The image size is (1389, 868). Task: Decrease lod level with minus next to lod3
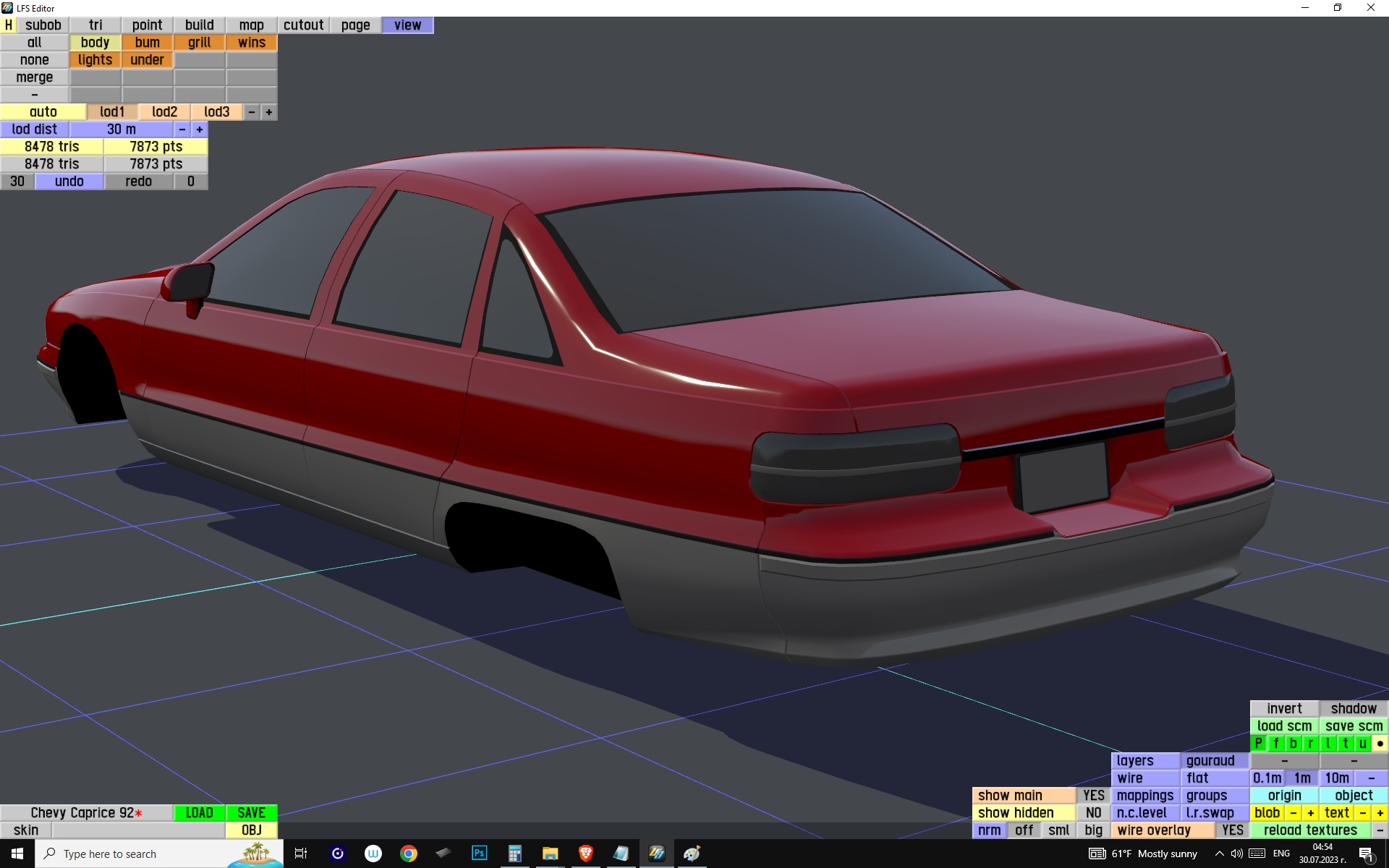251,112
